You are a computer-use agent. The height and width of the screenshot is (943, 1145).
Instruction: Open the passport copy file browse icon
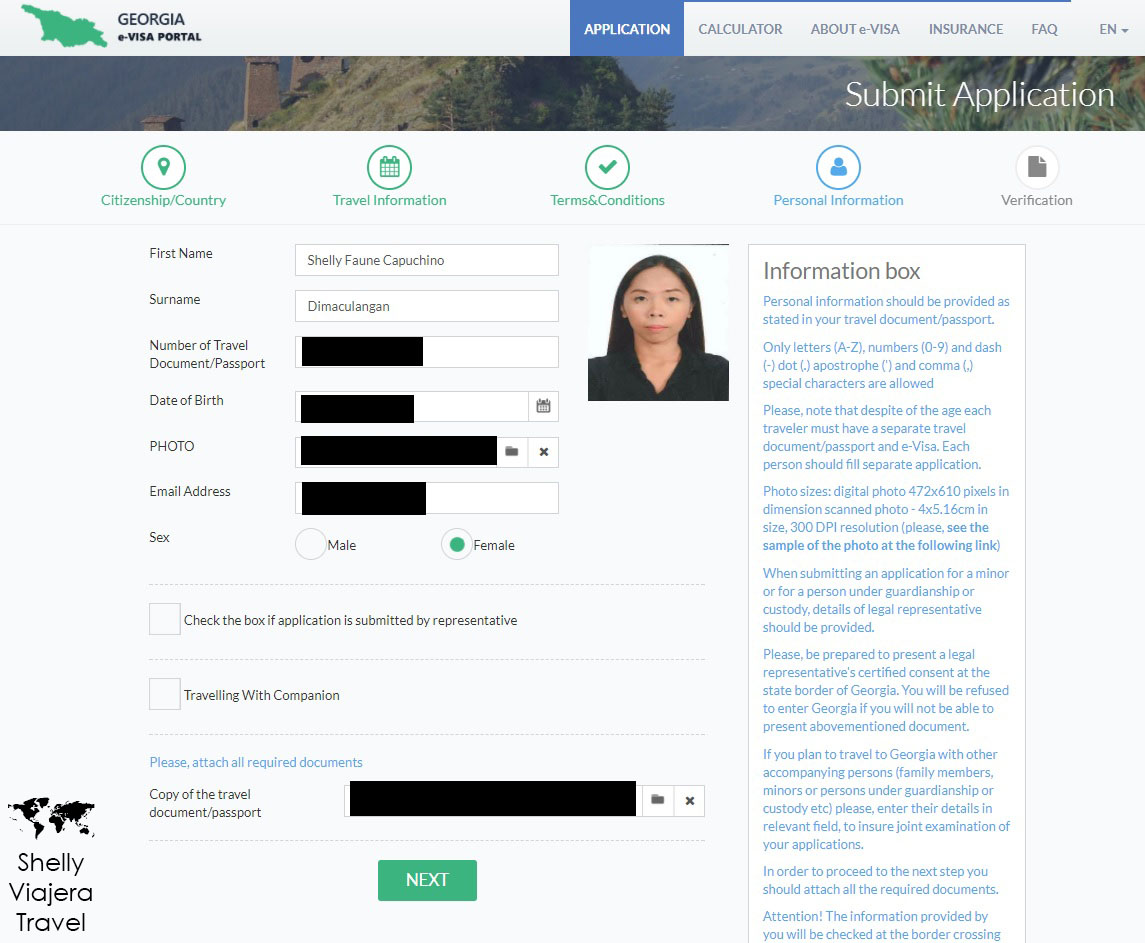point(657,799)
